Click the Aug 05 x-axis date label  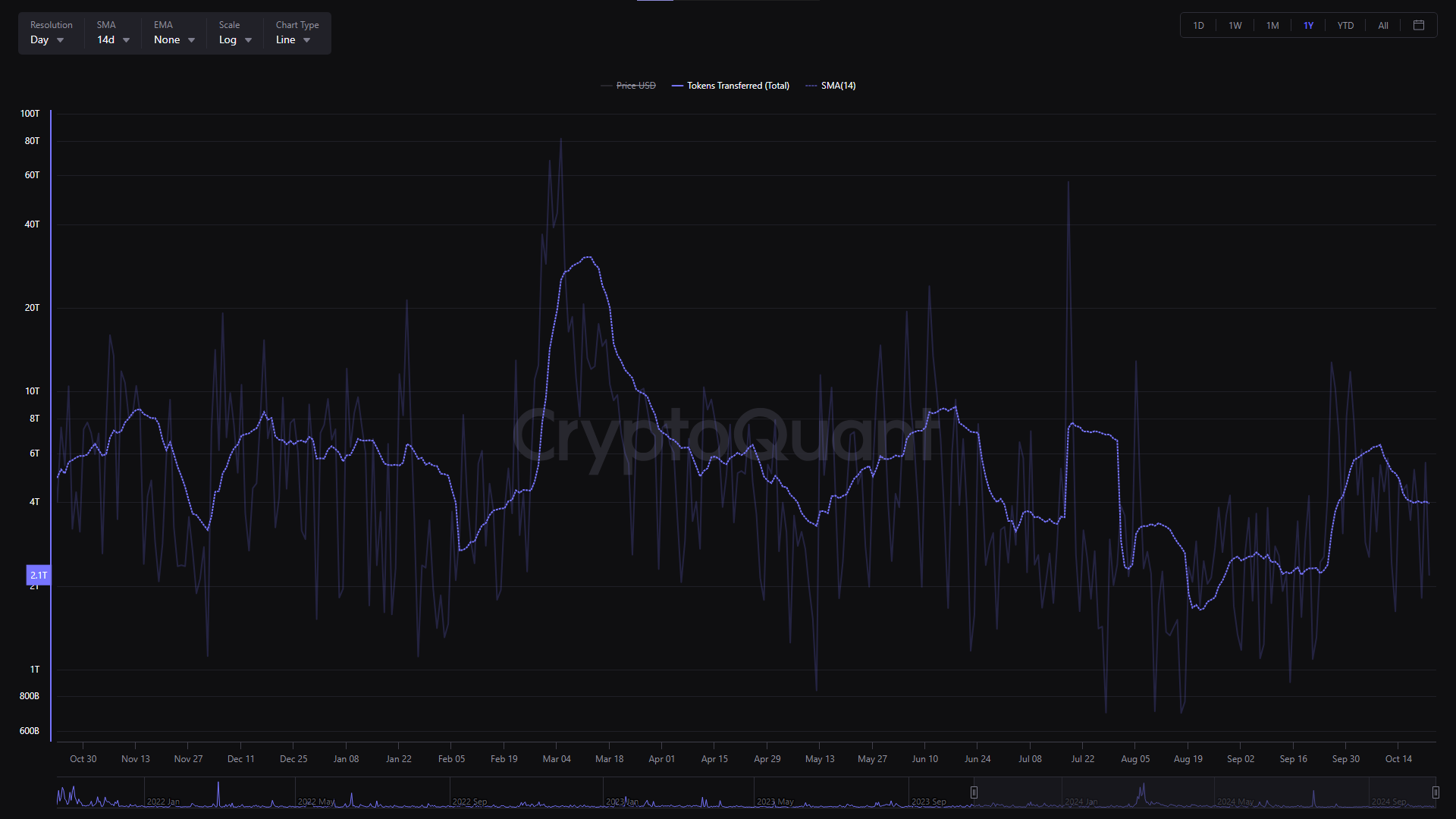tap(1135, 759)
